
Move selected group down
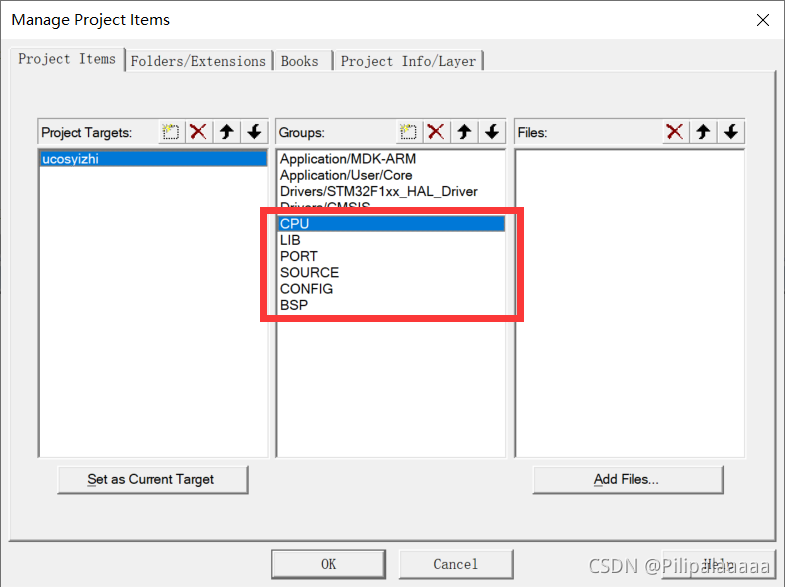coord(492,132)
